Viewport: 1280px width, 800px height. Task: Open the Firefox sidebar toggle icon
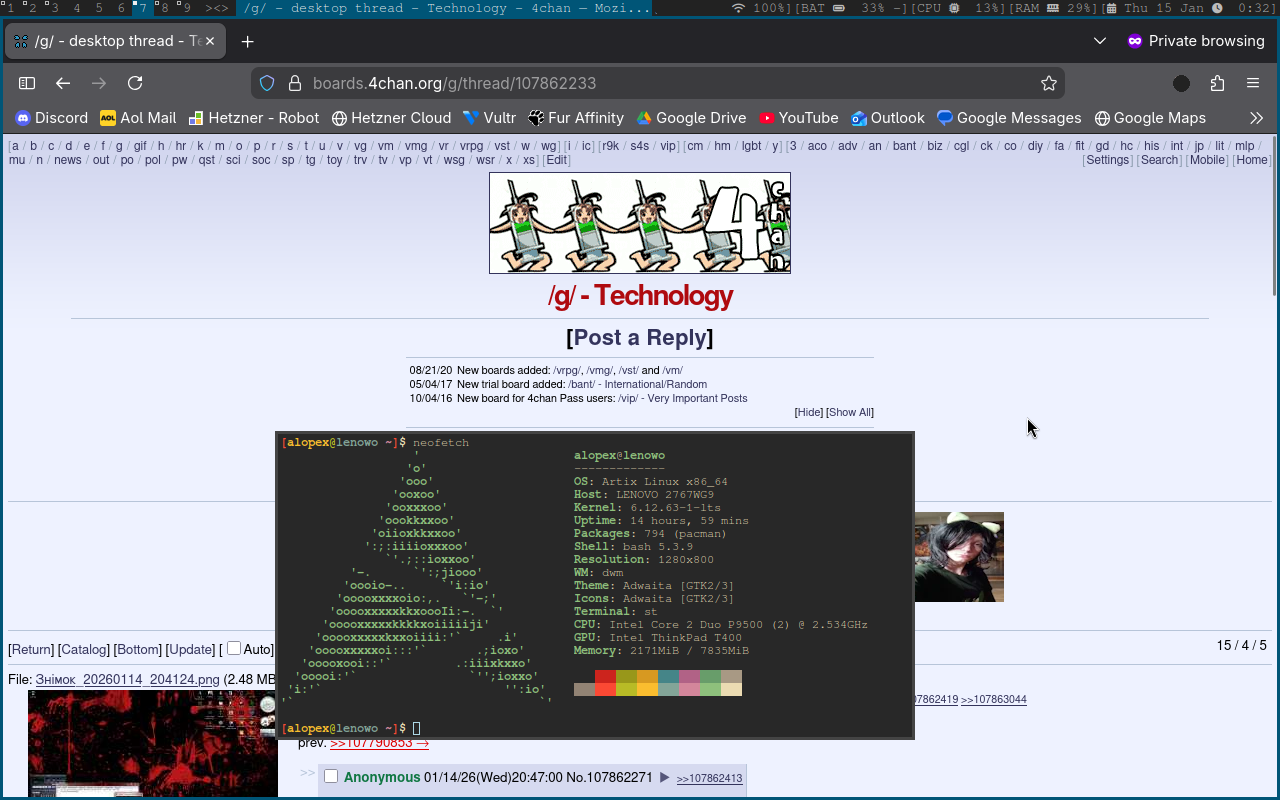point(27,83)
